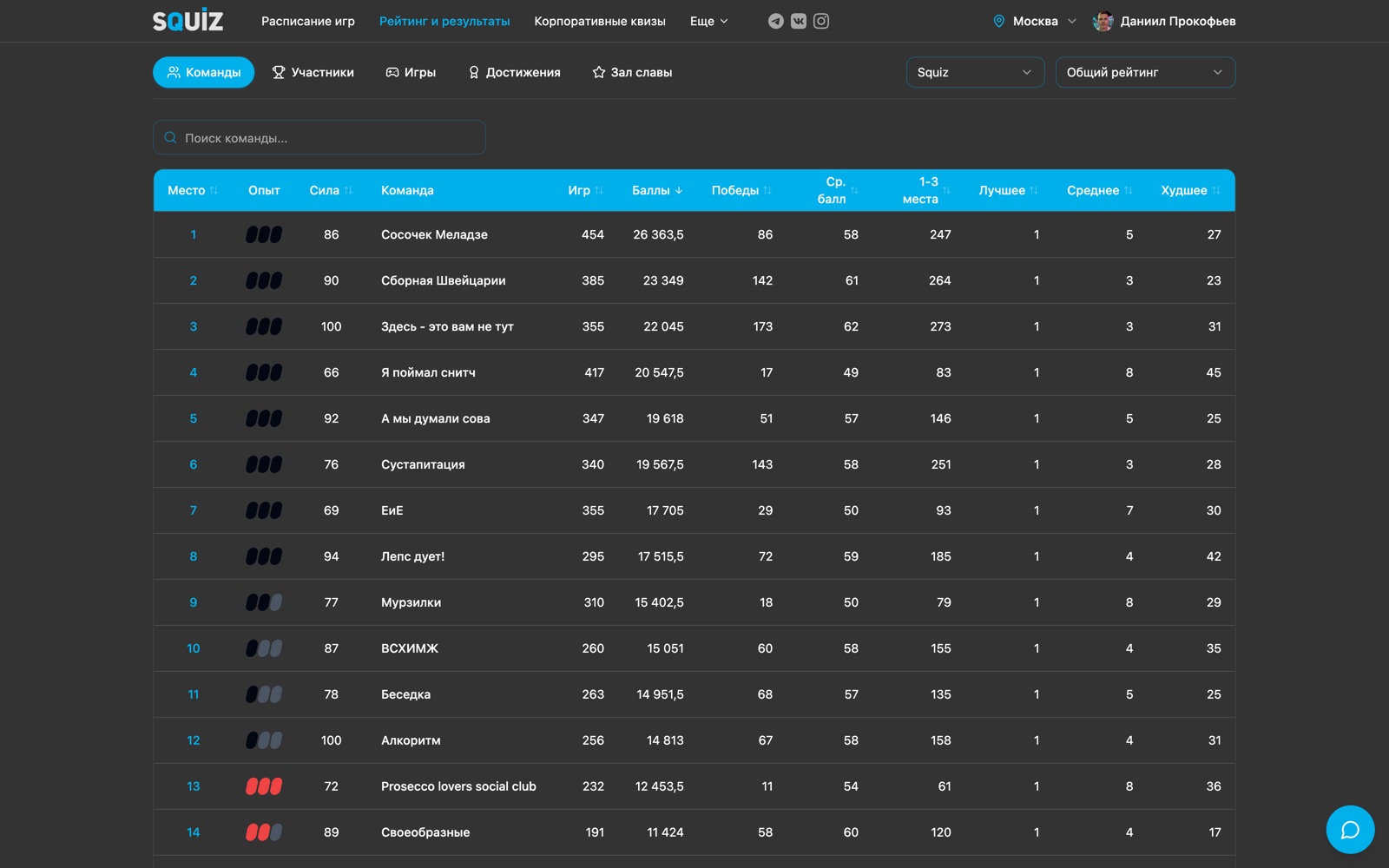Screen dimensions: 1389x868
Task: Open team Сосочек Меладзе
Action: pyautogui.click(x=434, y=234)
